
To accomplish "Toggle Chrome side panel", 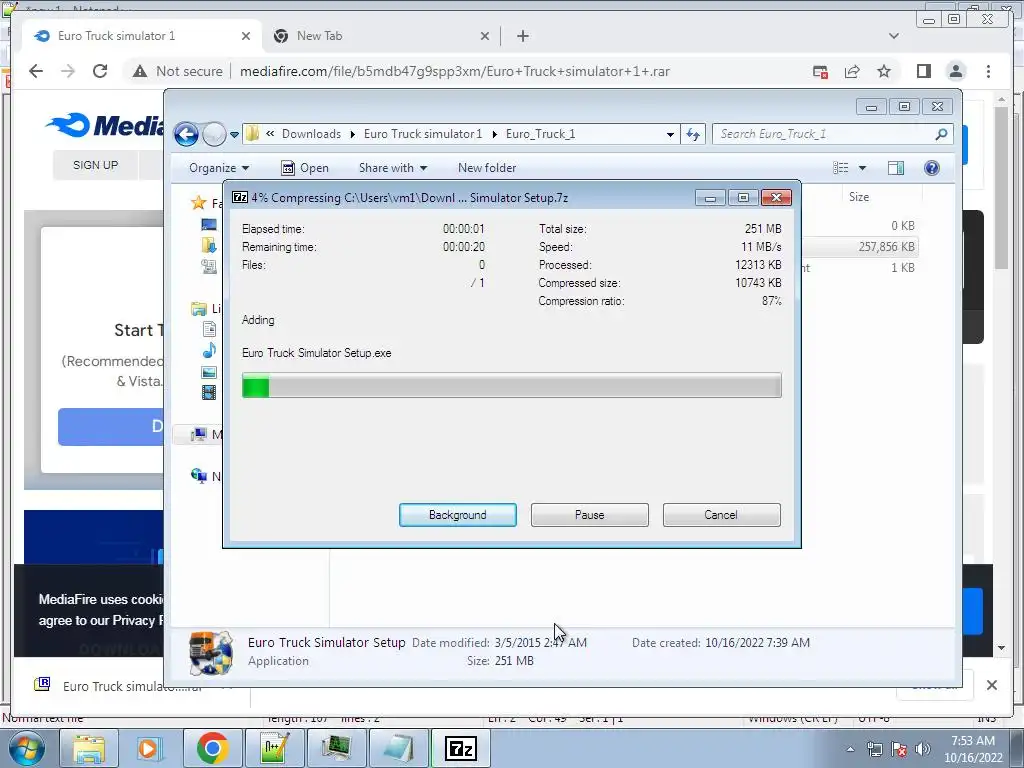I will tap(923, 71).
